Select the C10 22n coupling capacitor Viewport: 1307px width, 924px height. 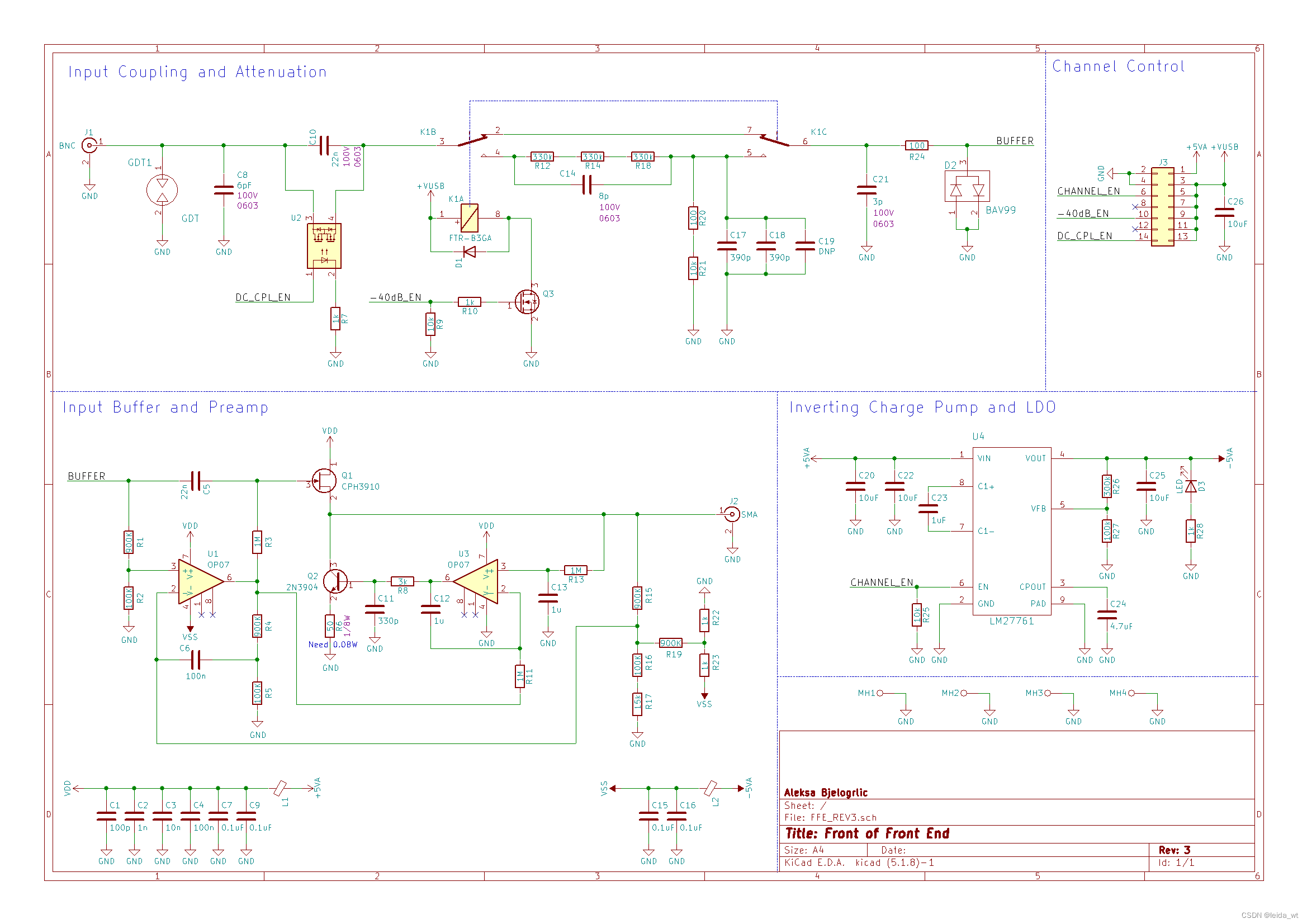[x=324, y=146]
